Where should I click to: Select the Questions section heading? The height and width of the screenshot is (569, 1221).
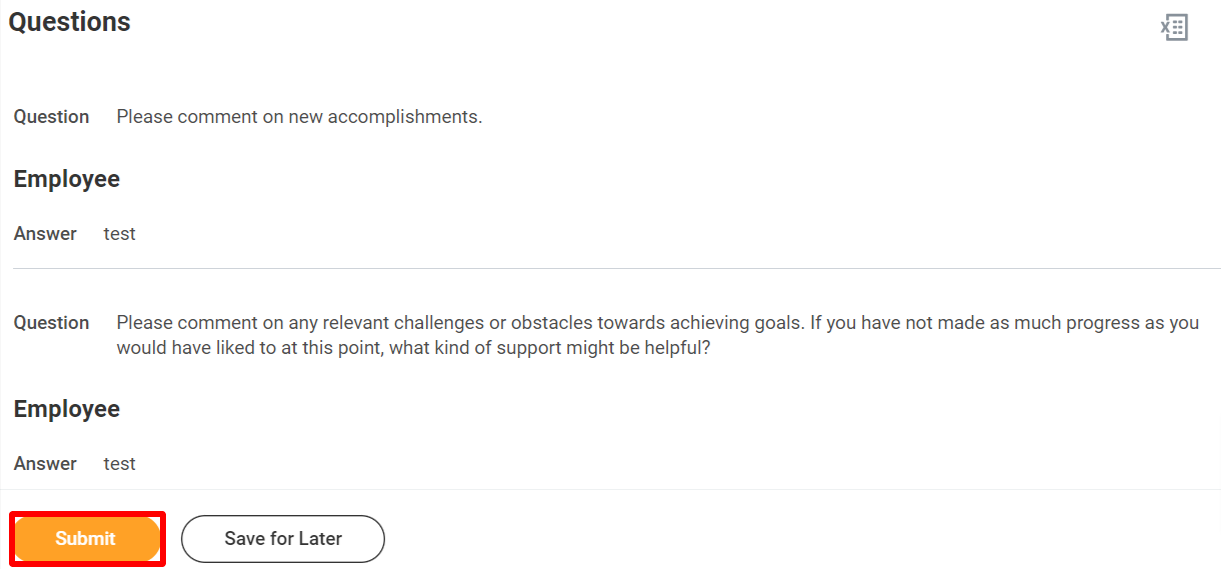pos(70,22)
